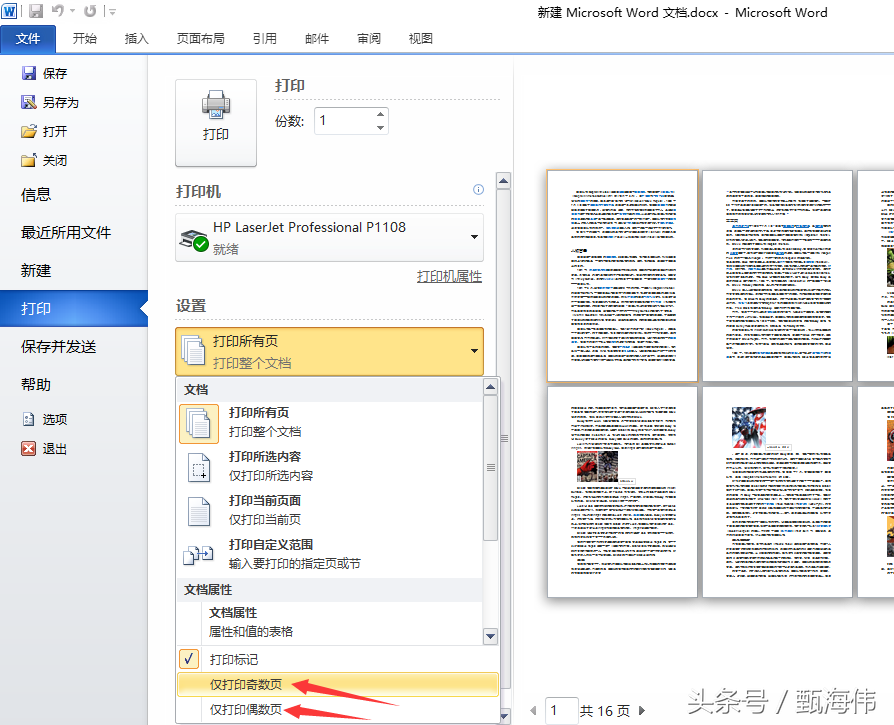Select 打印当前页面 option icon
The height and width of the screenshot is (725, 894).
(199, 511)
